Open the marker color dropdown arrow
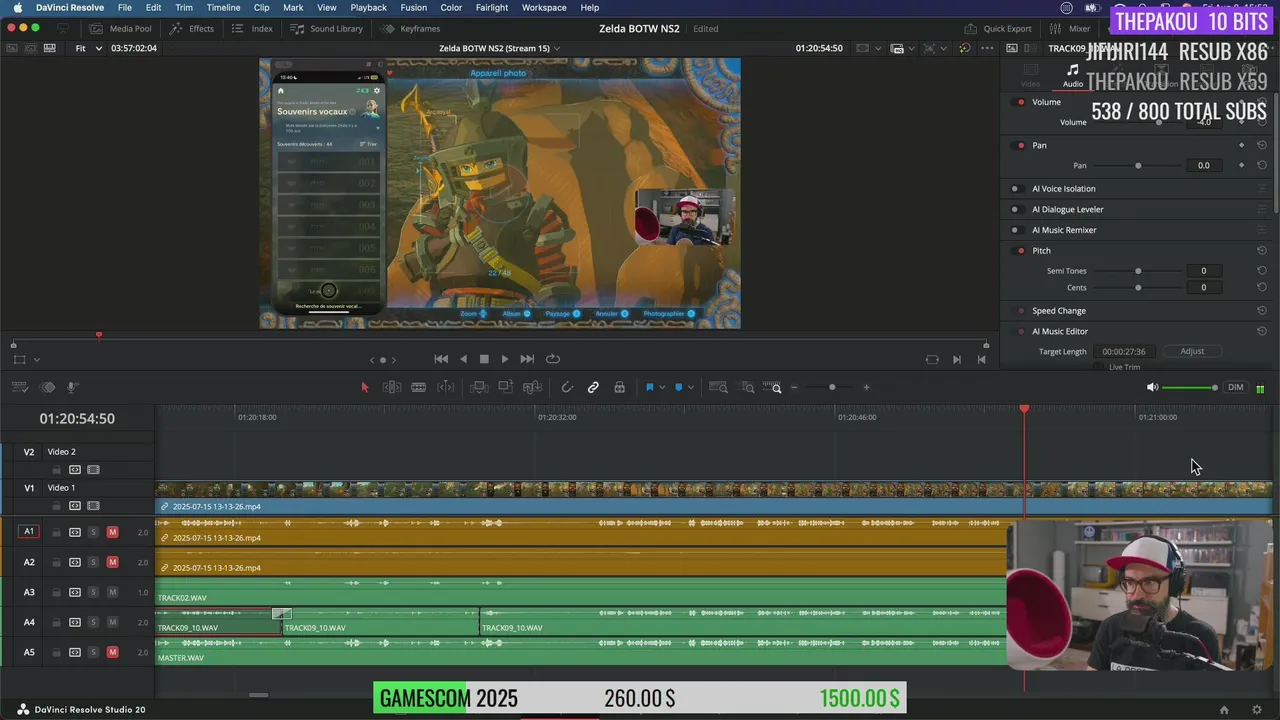Image resolution: width=1280 pixels, height=720 pixels. click(x=690, y=388)
